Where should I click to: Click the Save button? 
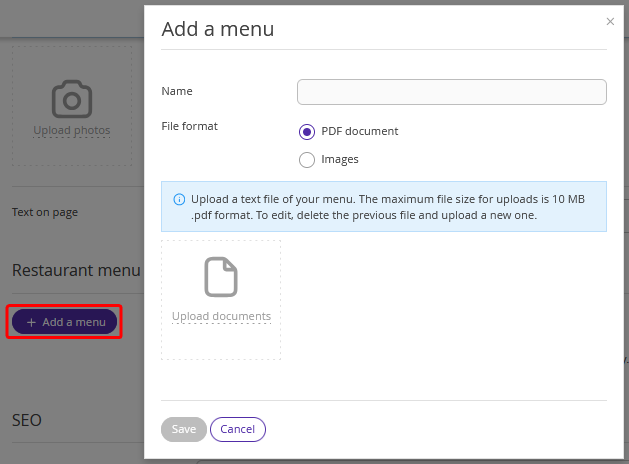pyautogui.click(x=184, y=429)
